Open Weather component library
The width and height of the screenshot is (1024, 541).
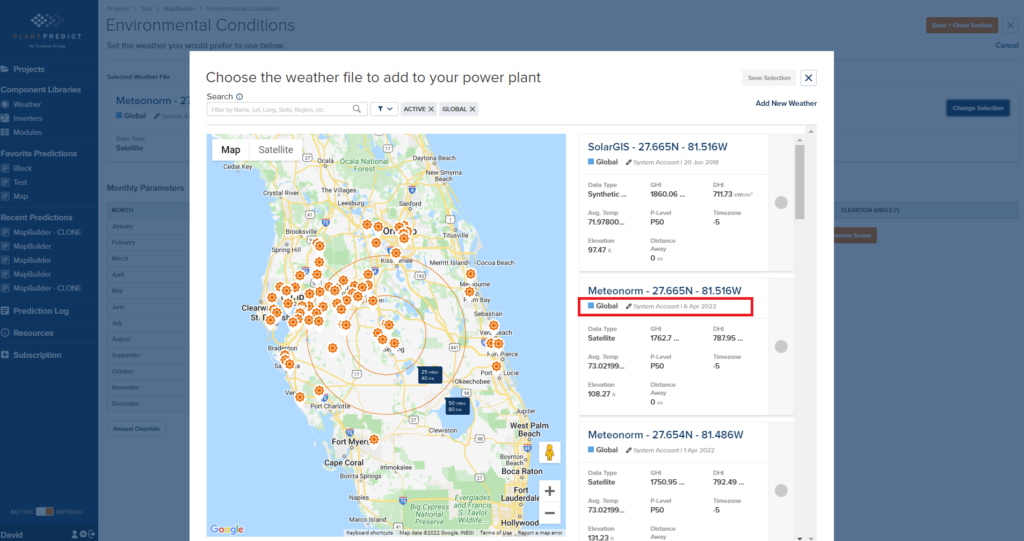pos(27,105)
